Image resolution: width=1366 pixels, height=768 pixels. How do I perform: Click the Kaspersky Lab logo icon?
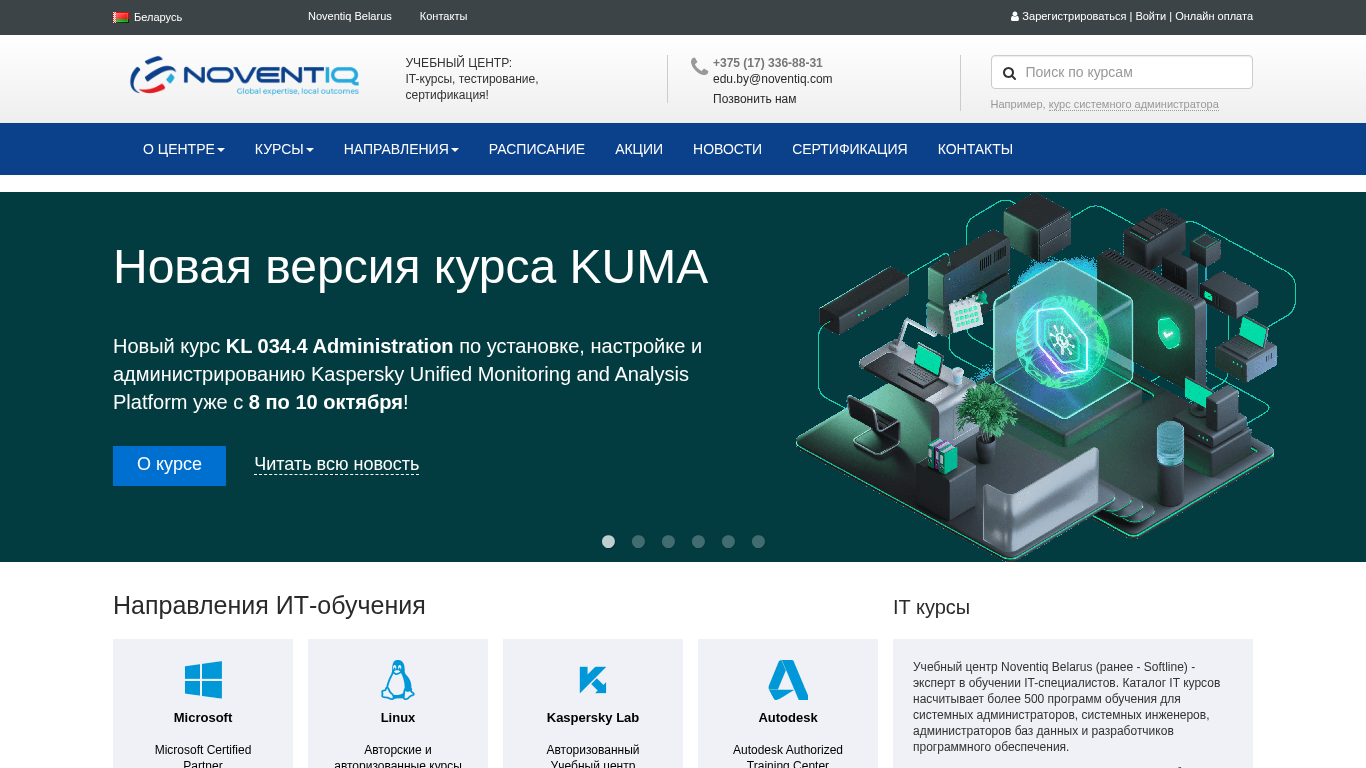click(x=593, y=680)
